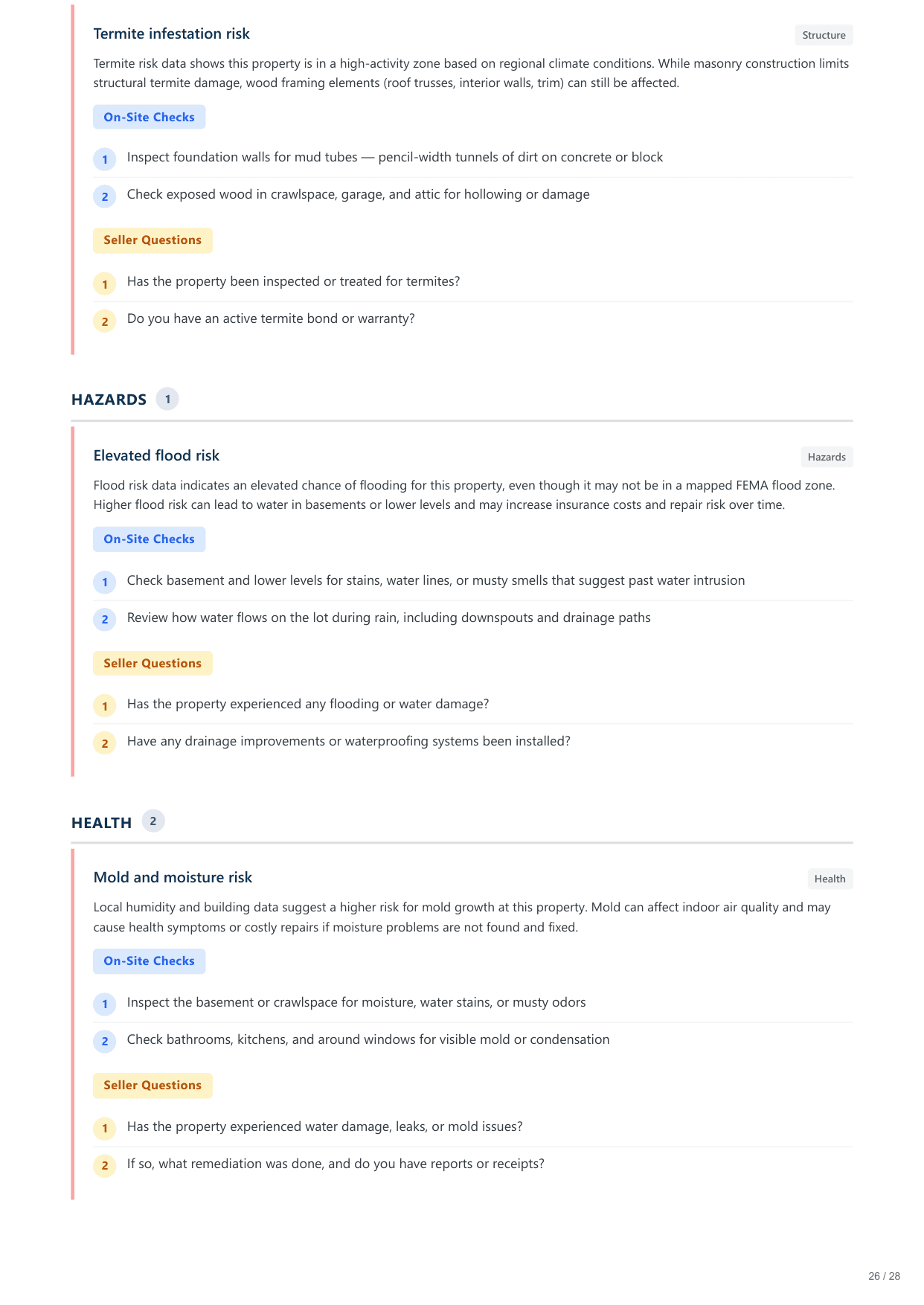Image resolution: width=924 pixels, height=1305 pixels.
Task: Click the Health tag on the mold card
Action: pos(830,879)
